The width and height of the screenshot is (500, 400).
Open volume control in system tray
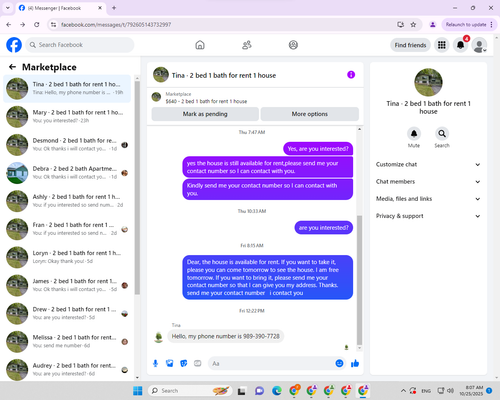coord(450,391)
